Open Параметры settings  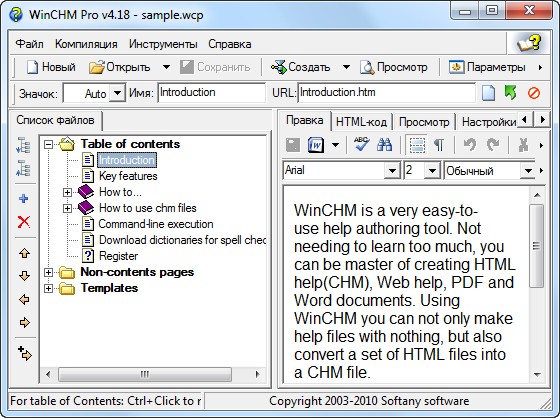click(x=487, y=67)
